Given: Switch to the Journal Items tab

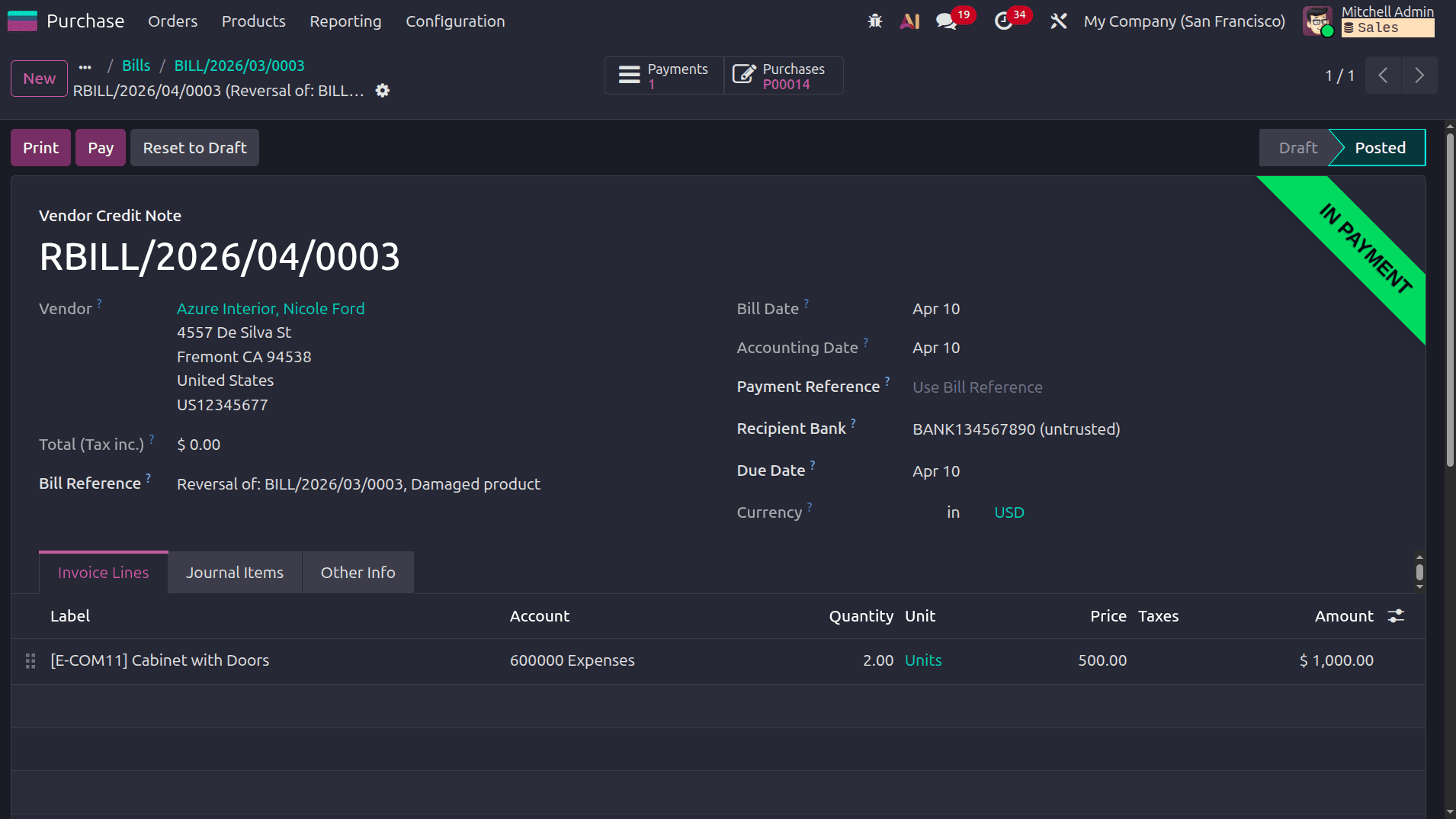Looking at the screenshot, I should point(234,572).
